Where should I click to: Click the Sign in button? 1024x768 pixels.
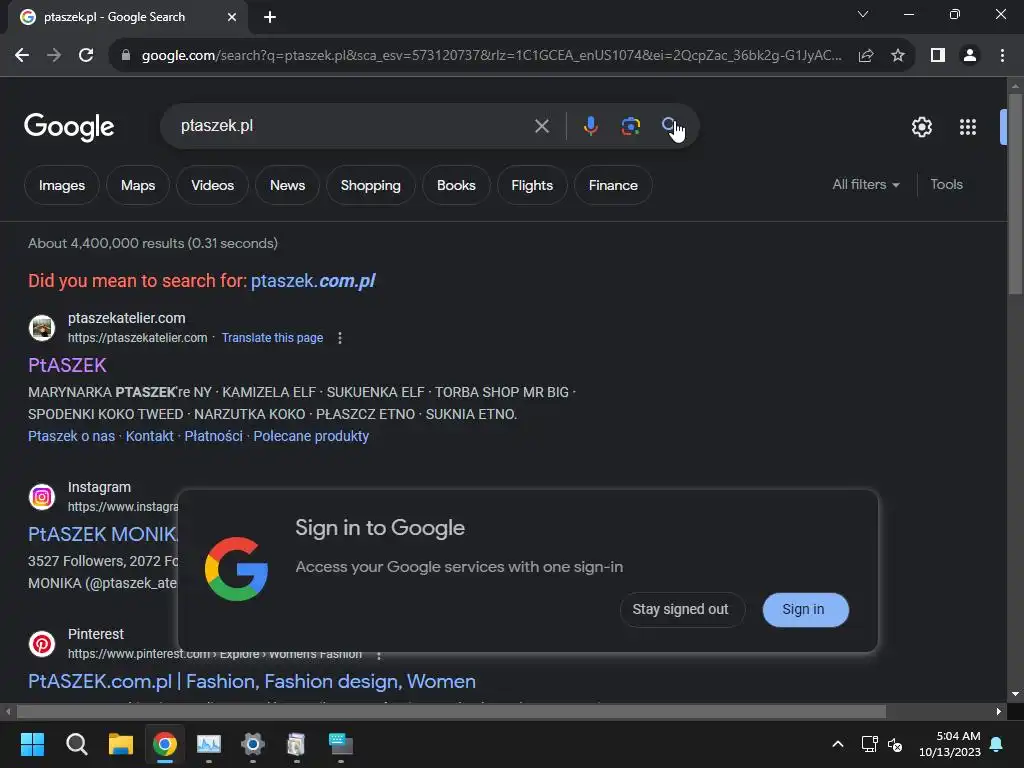[805, 609]
